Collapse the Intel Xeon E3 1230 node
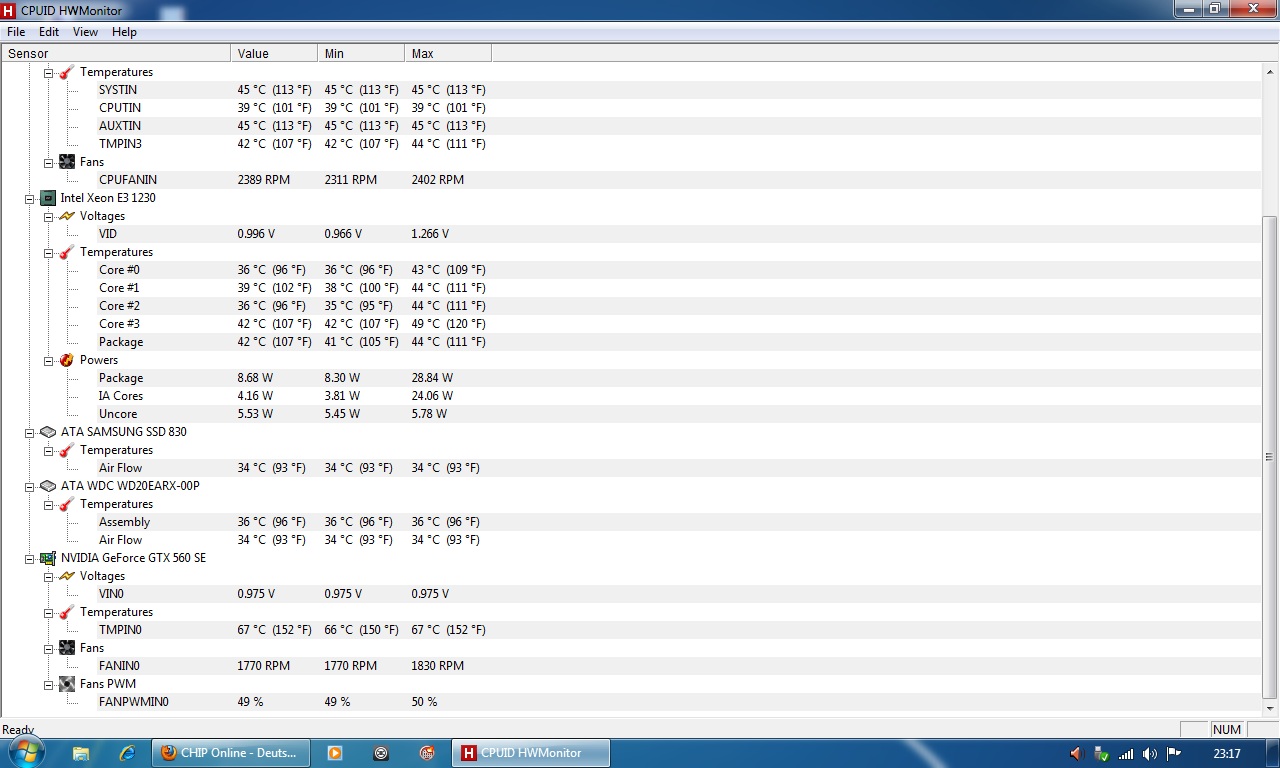The image size is (1280, 768). point(29,198)
